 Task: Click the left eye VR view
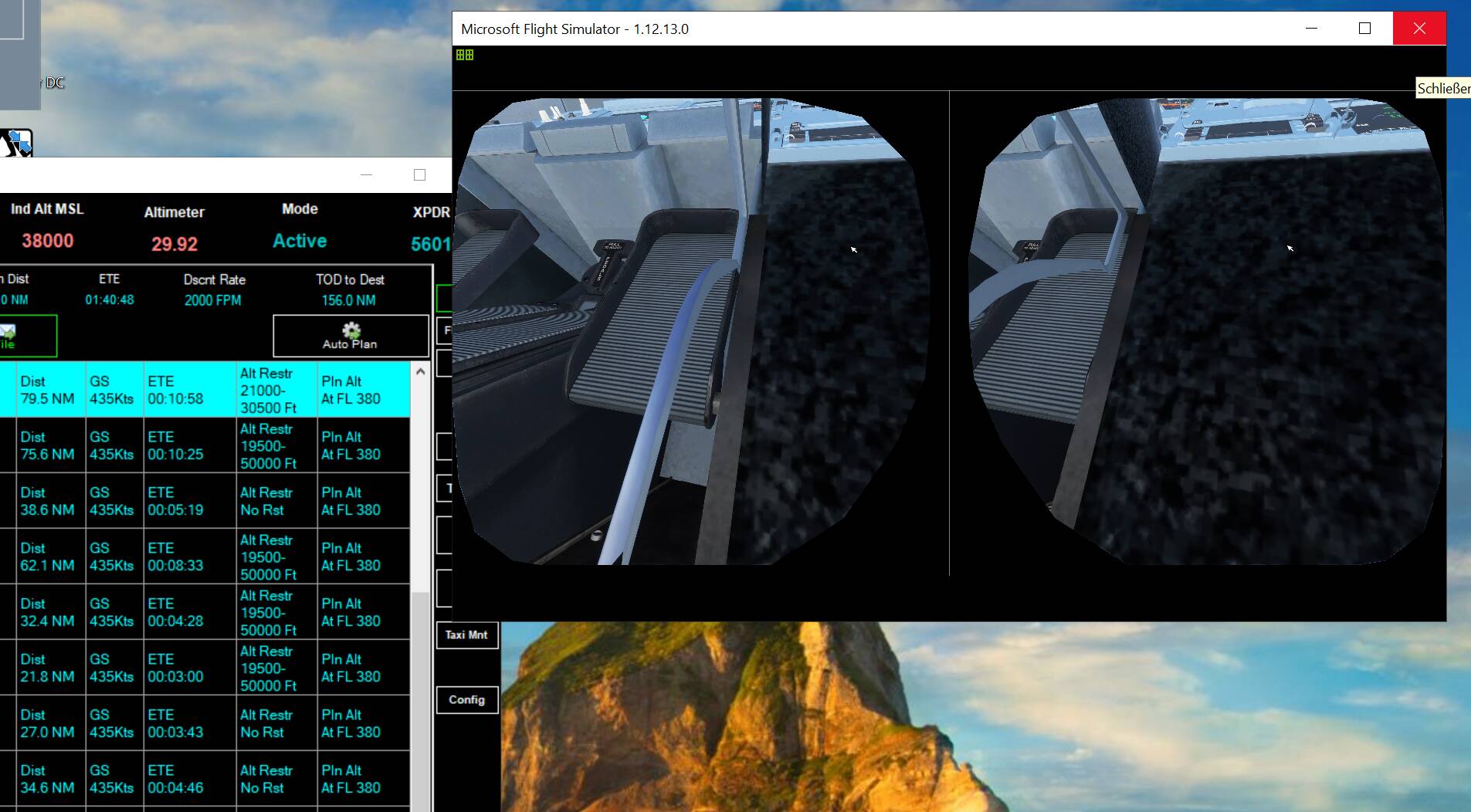(x=691, y=332)
